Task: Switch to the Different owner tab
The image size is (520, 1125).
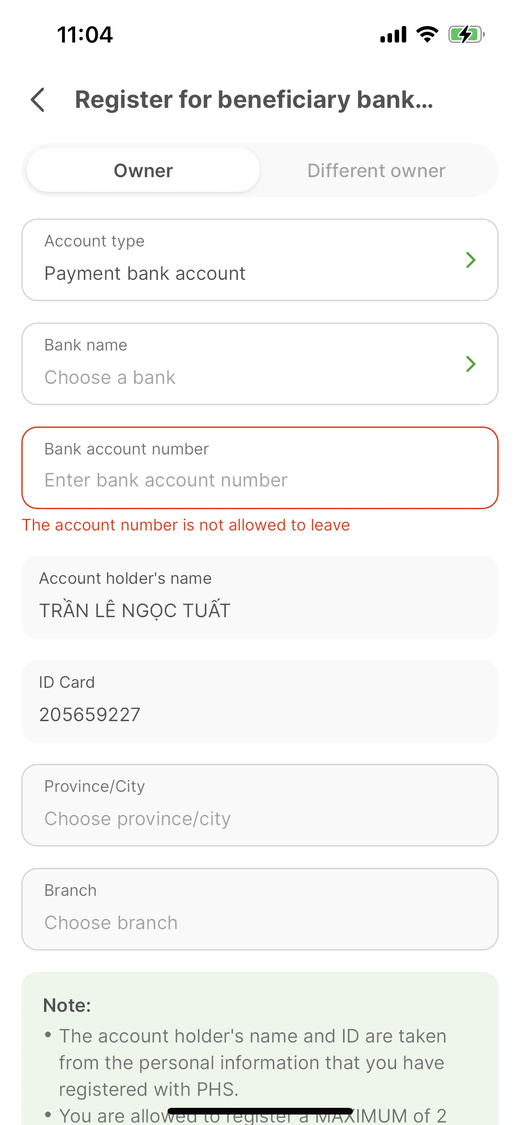Action: point(377,171)
